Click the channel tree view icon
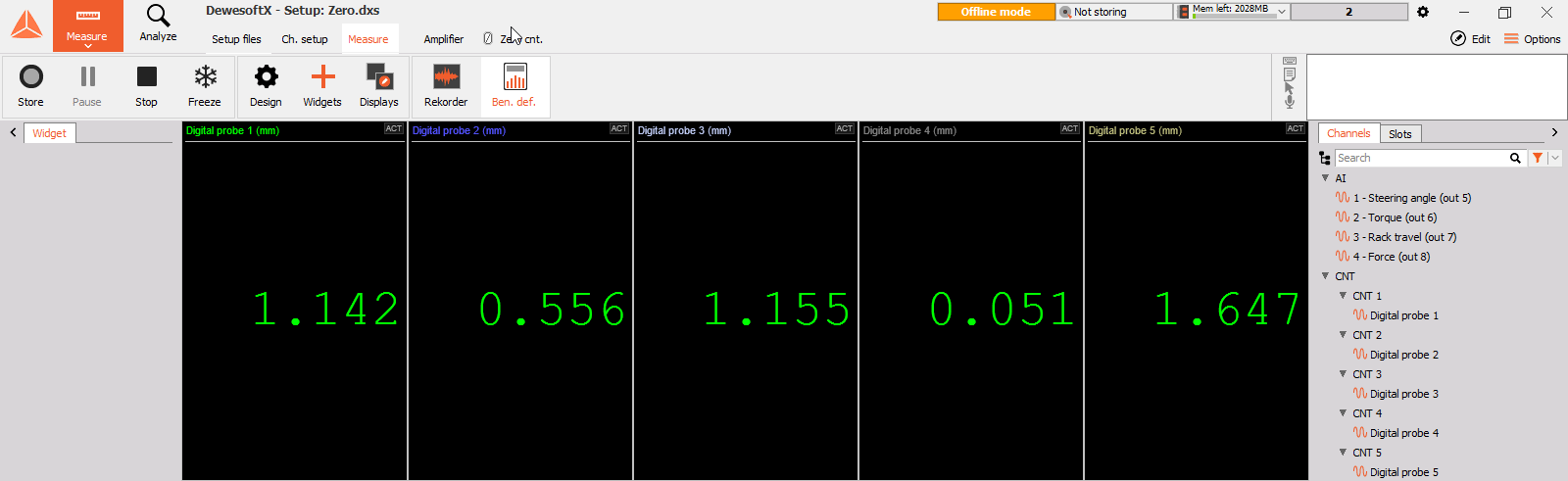 (1325, 158)
